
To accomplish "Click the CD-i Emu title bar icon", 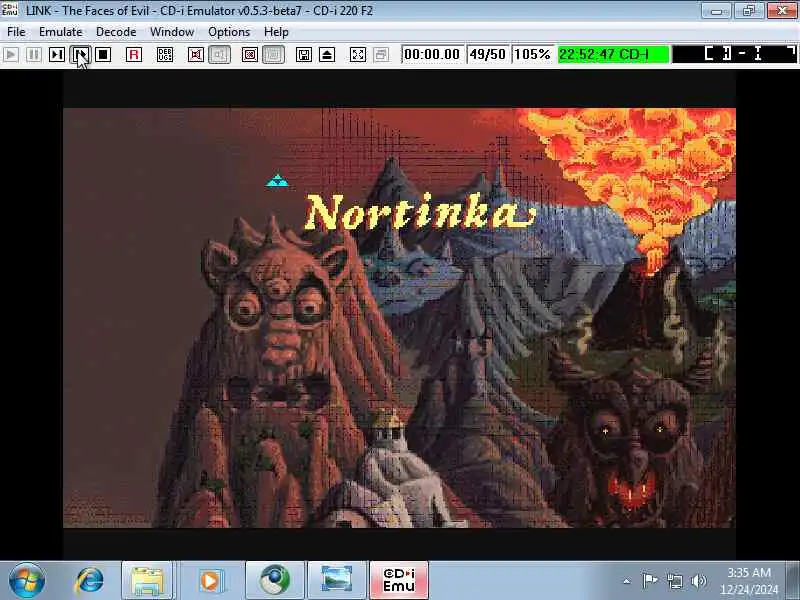I will [10, 9].
